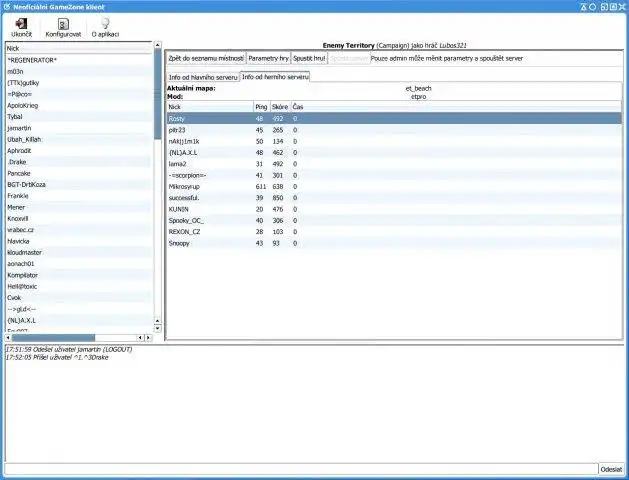The image size is (629, 480).
Task: Select user (TTk)gutiky in list
Action: click(79, 83)
